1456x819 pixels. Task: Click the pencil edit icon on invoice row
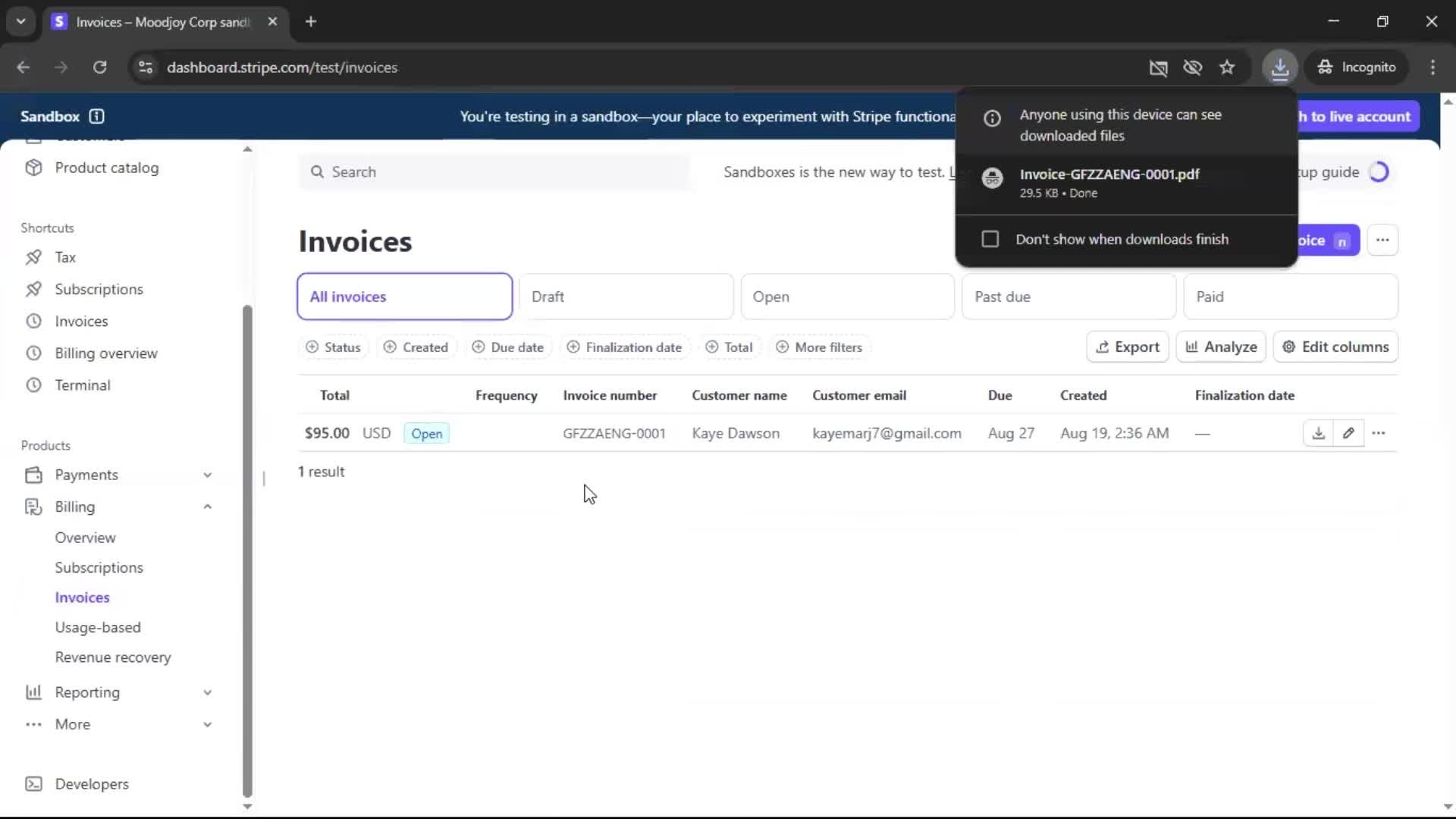coord(1348,433)
